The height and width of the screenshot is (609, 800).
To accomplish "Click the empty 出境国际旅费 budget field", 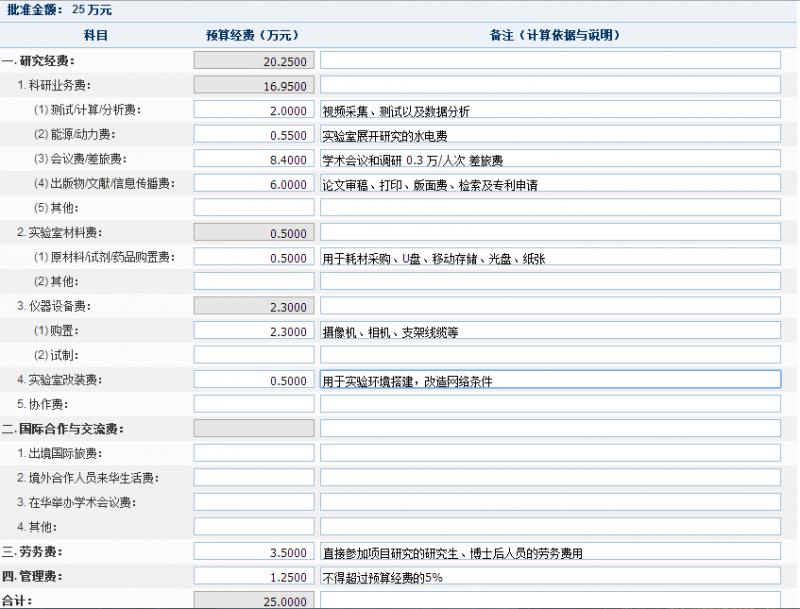I will pyautogui.click(x=254, y=453).
